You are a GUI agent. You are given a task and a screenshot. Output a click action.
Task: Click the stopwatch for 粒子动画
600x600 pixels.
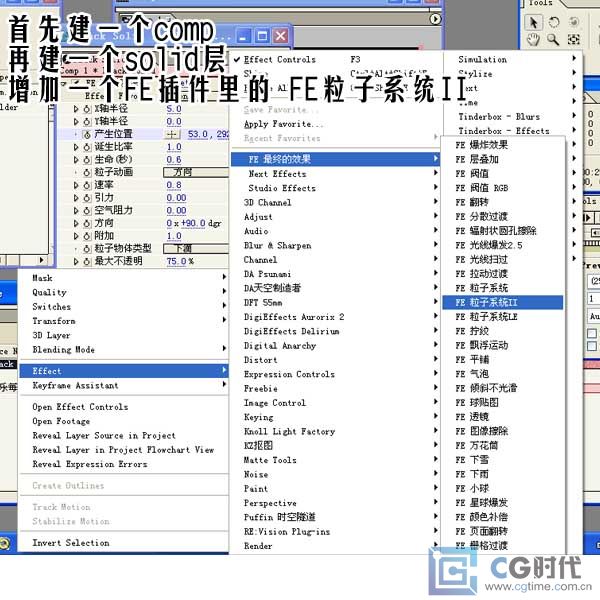tap(87, 172)
